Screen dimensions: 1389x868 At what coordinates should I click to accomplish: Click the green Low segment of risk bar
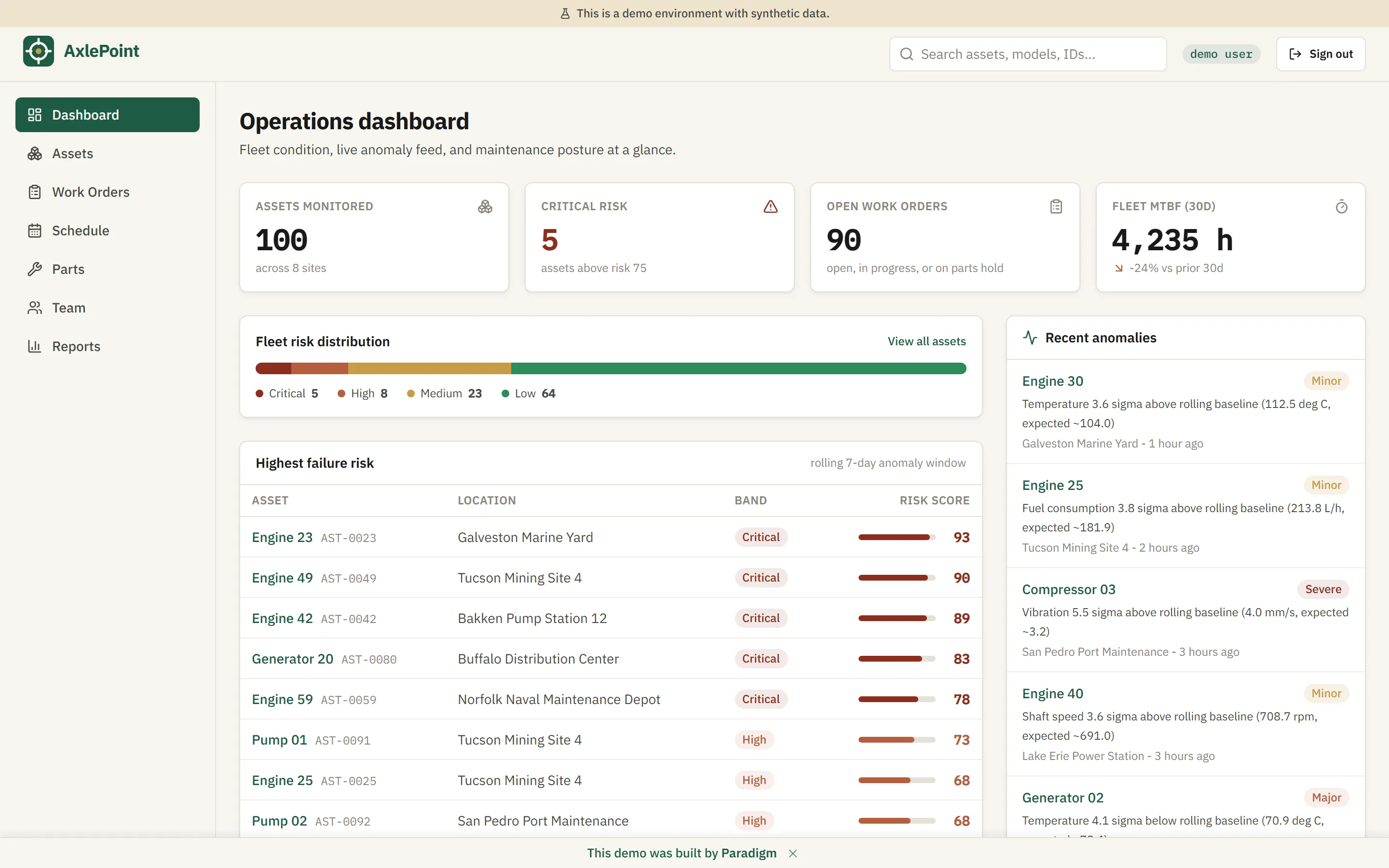pos(738,368)
